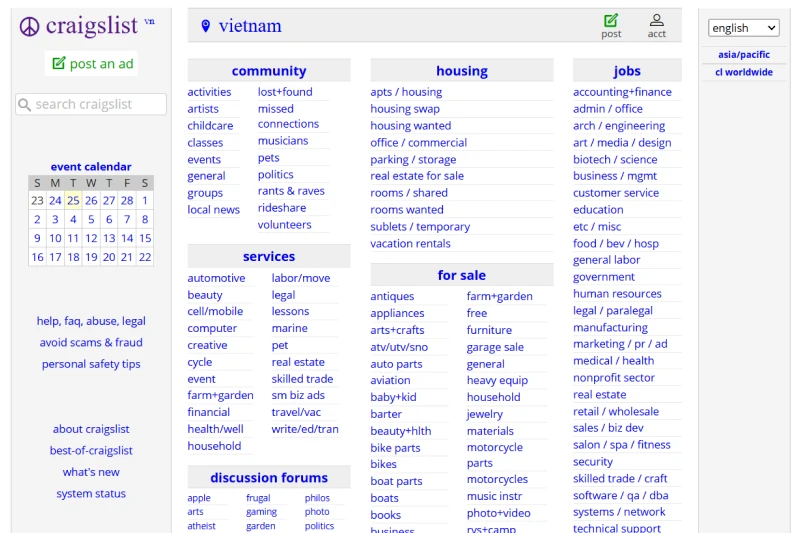The image size is (800, 533).
Task: Click the vietnam location pin icon
Action: coord(206,26)
